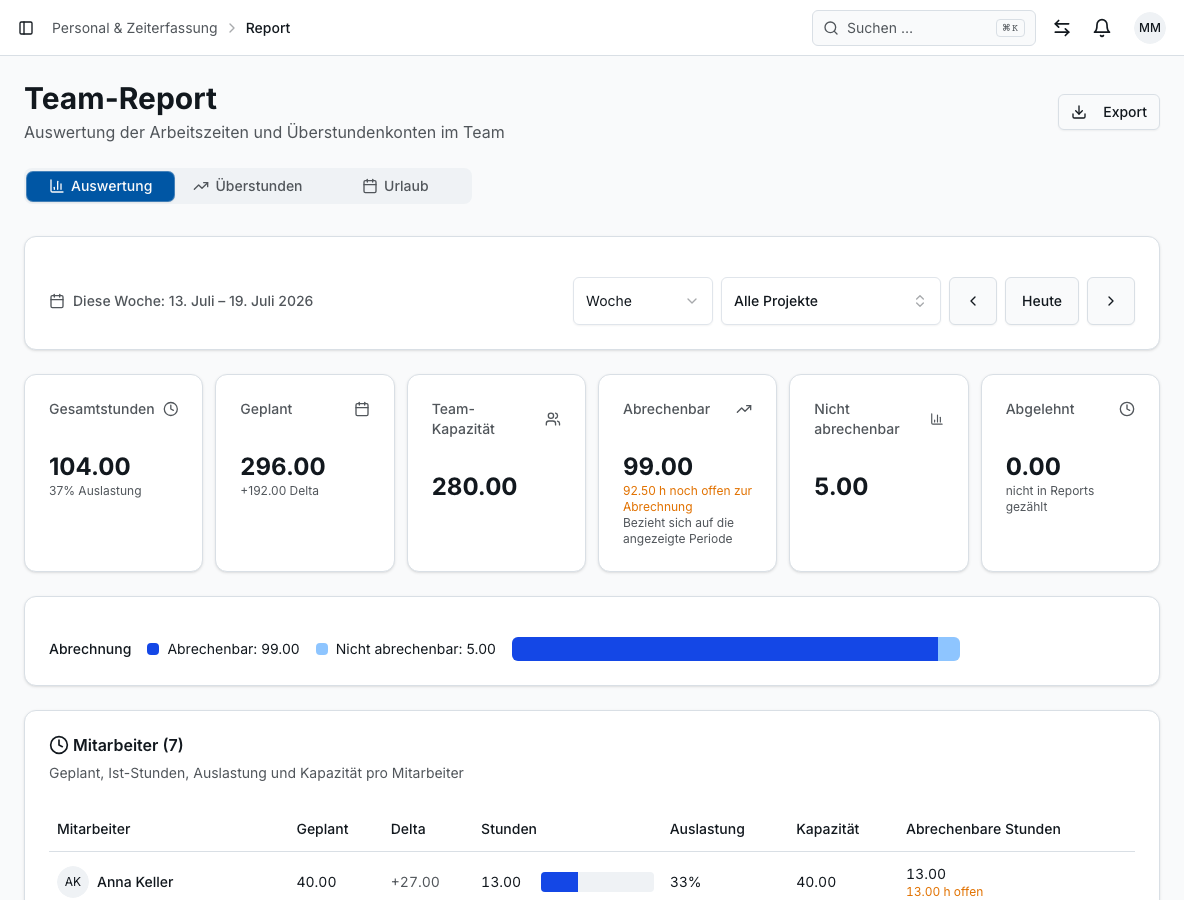Click the Diese Woche date range text
The image size is (1184, 900).
[193, 301]
